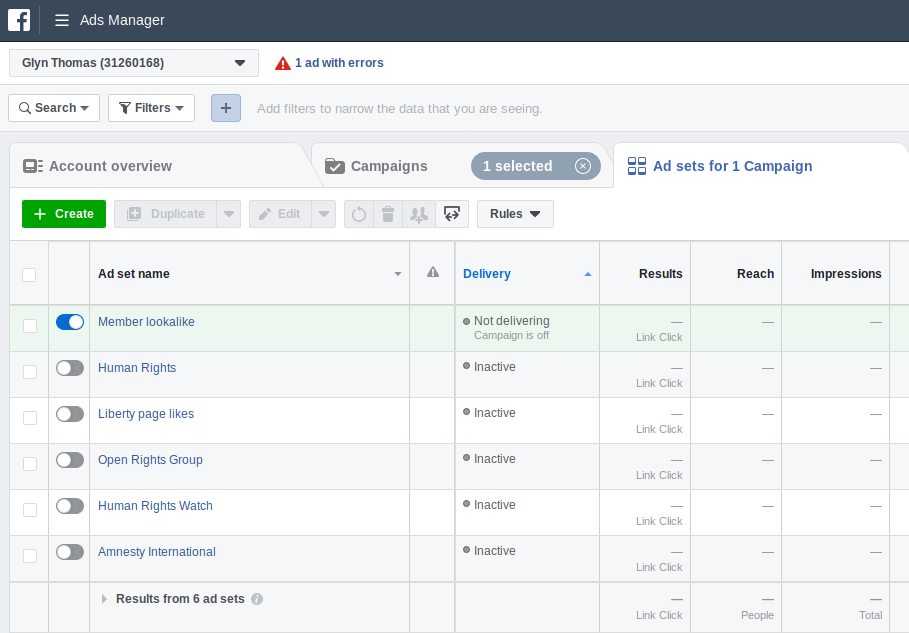Click the add filters text field
The height and width of the screenshot is (633, 909).
point(399,108)
